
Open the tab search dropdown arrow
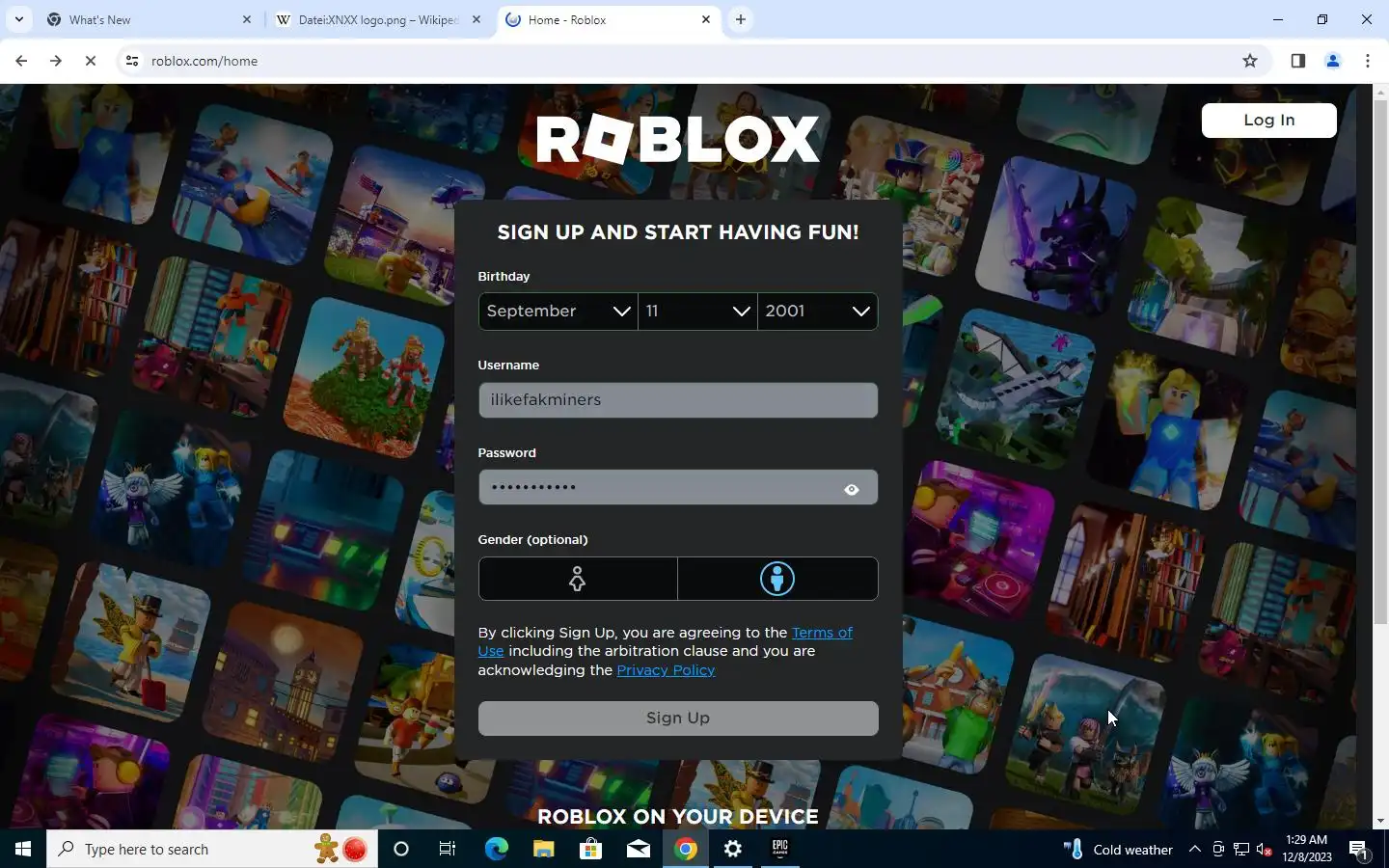(x=18, y=19)
